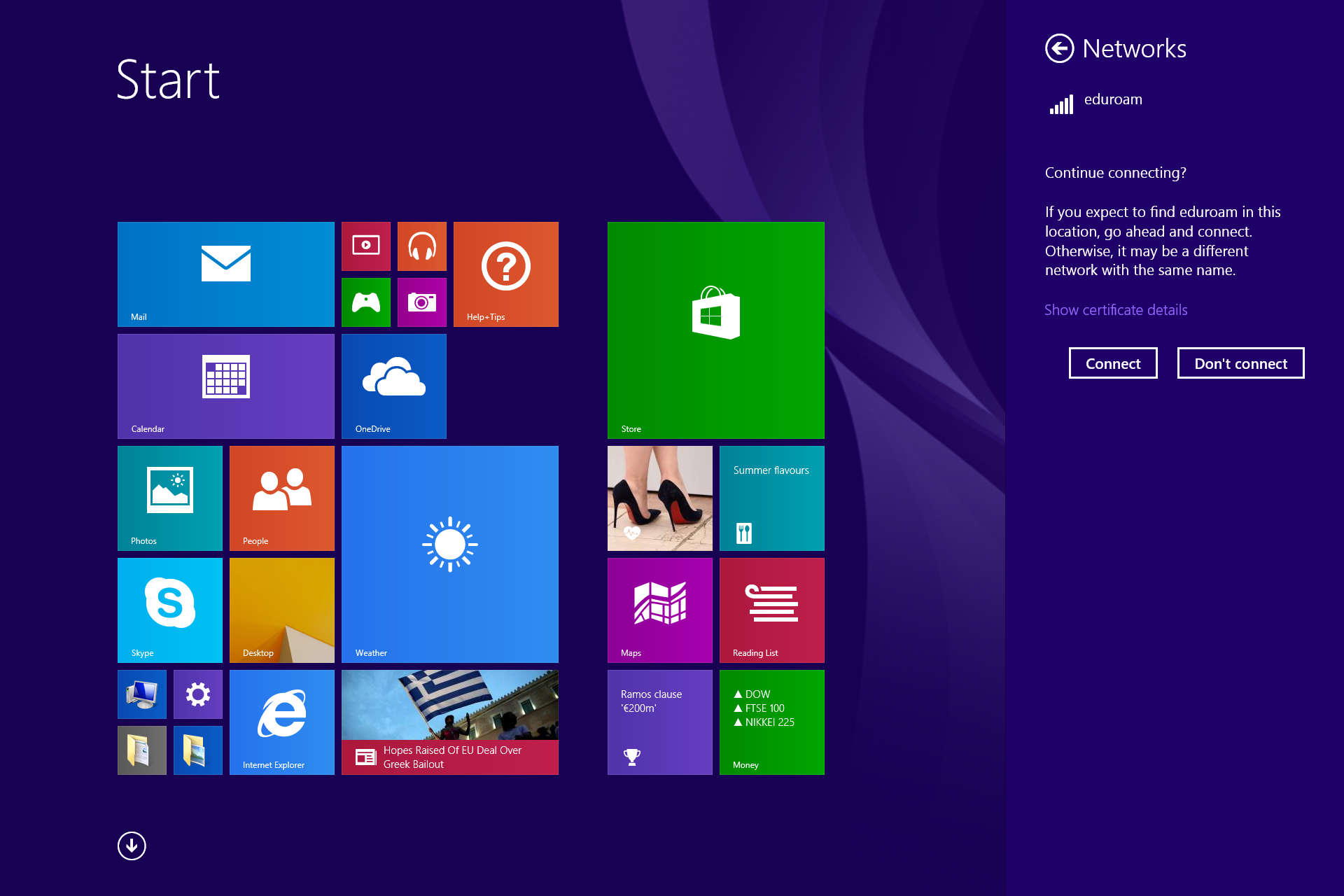Click the FTSE 100 index line
Viewport: 1344px width, 896px height.
[x=759, y=708]
